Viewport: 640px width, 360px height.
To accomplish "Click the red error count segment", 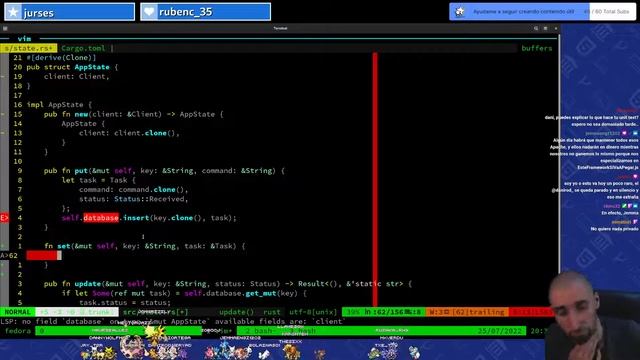I will pos(530,312).
